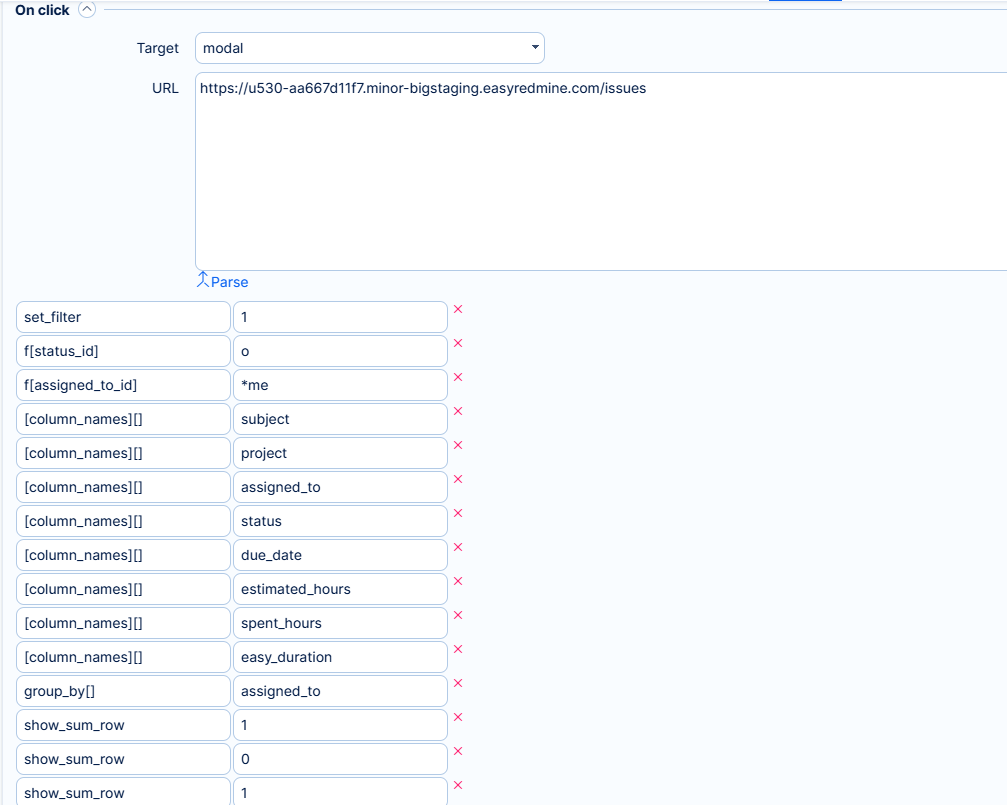The height and width of the screenshot is (805, 1007).
Task: Select the spent_hours value field
Action: coord(340,623)
